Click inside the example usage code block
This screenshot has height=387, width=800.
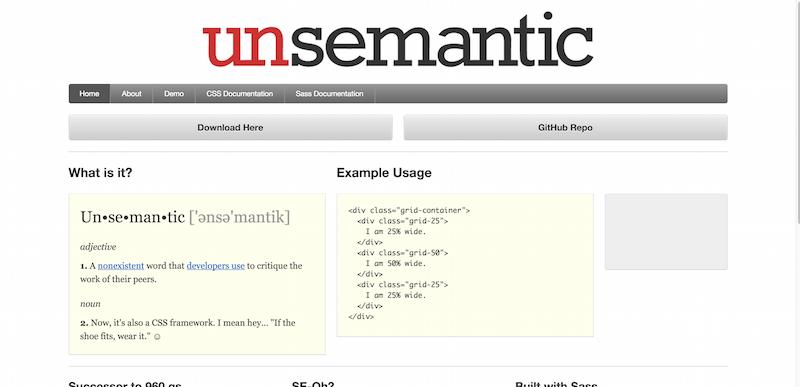465,265
